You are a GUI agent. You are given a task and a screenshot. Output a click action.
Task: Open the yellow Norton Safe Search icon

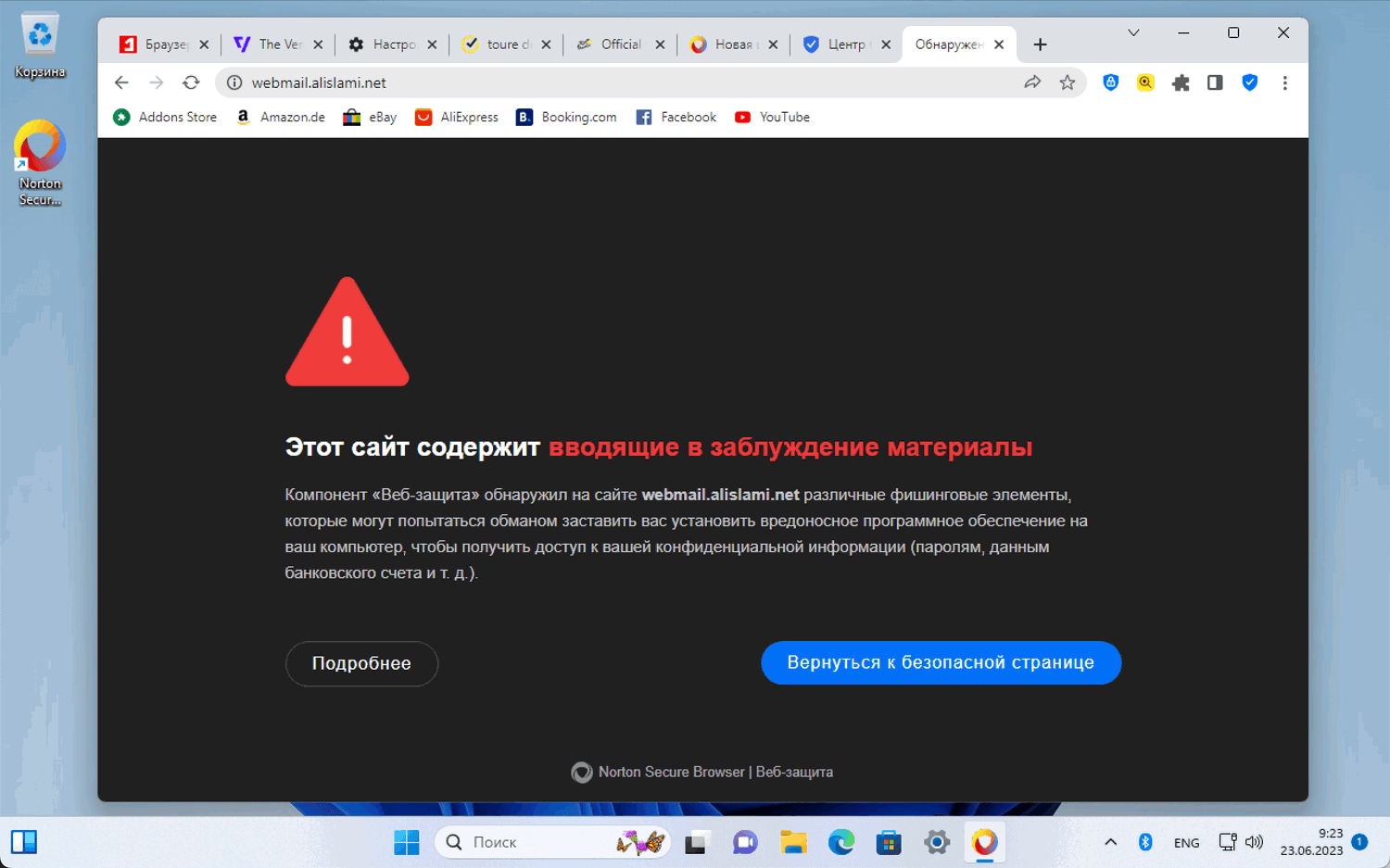coord(1145,82)
